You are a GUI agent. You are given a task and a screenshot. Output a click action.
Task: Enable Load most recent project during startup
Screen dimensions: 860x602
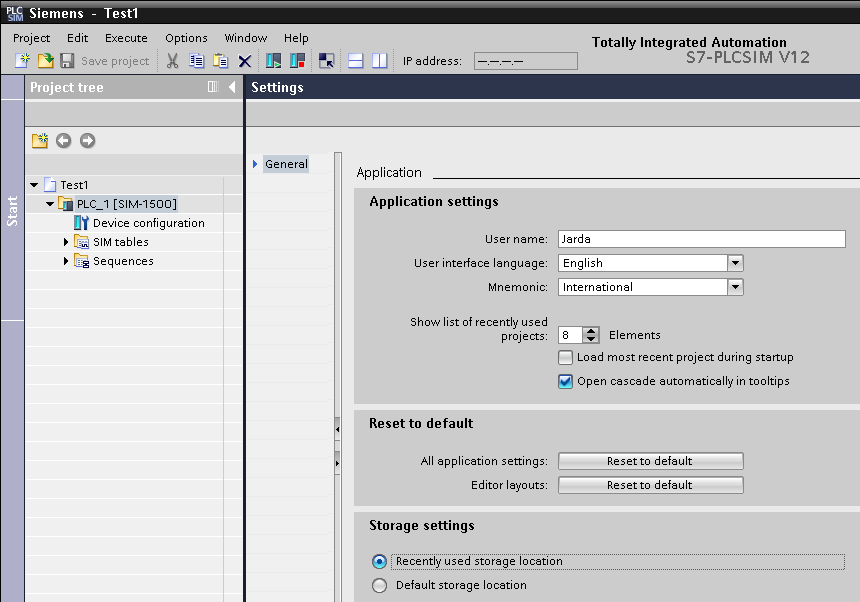(565, 357)
